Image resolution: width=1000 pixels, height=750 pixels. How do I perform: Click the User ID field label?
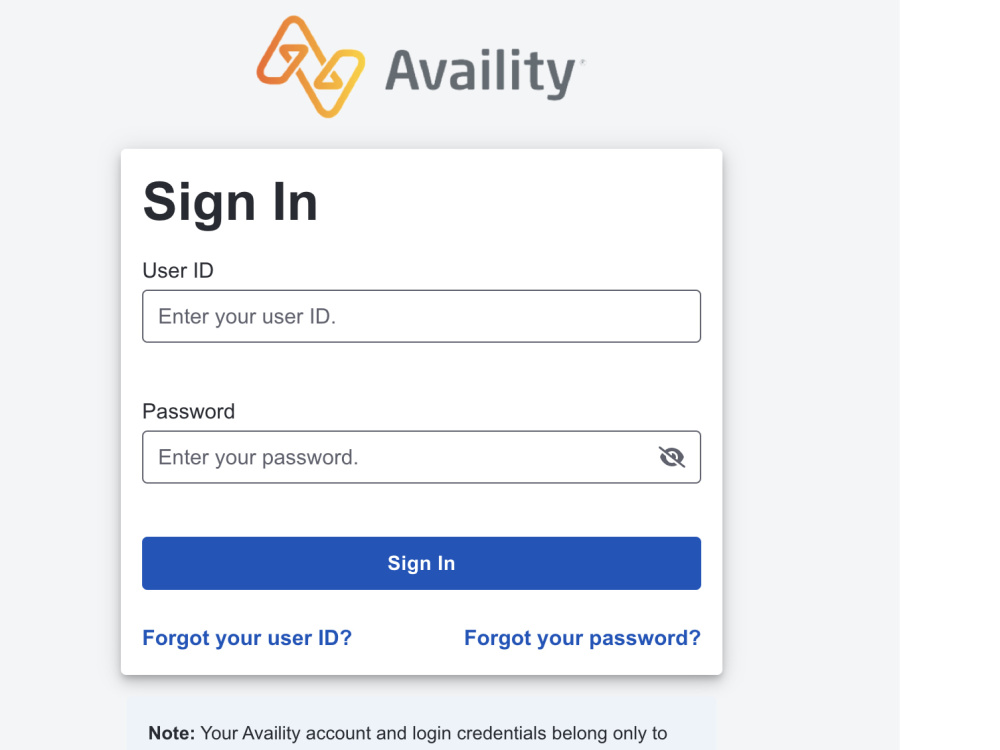[178, 270]
